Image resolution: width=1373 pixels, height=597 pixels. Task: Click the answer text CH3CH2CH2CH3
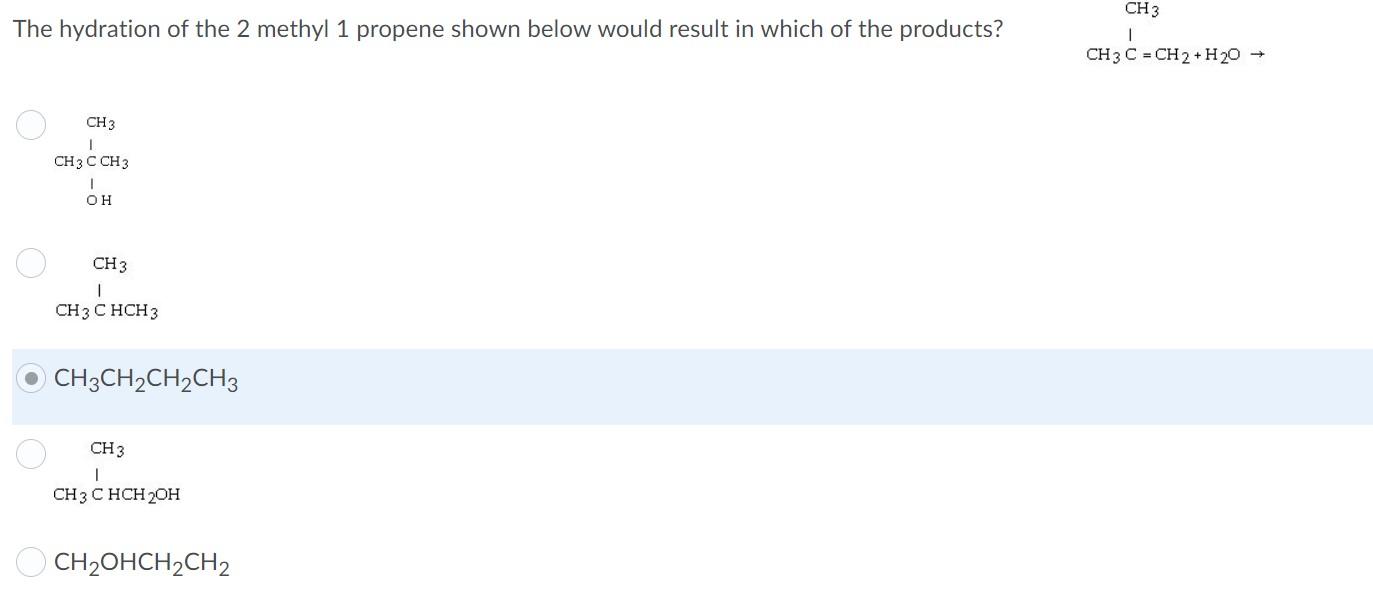[146, 379]
